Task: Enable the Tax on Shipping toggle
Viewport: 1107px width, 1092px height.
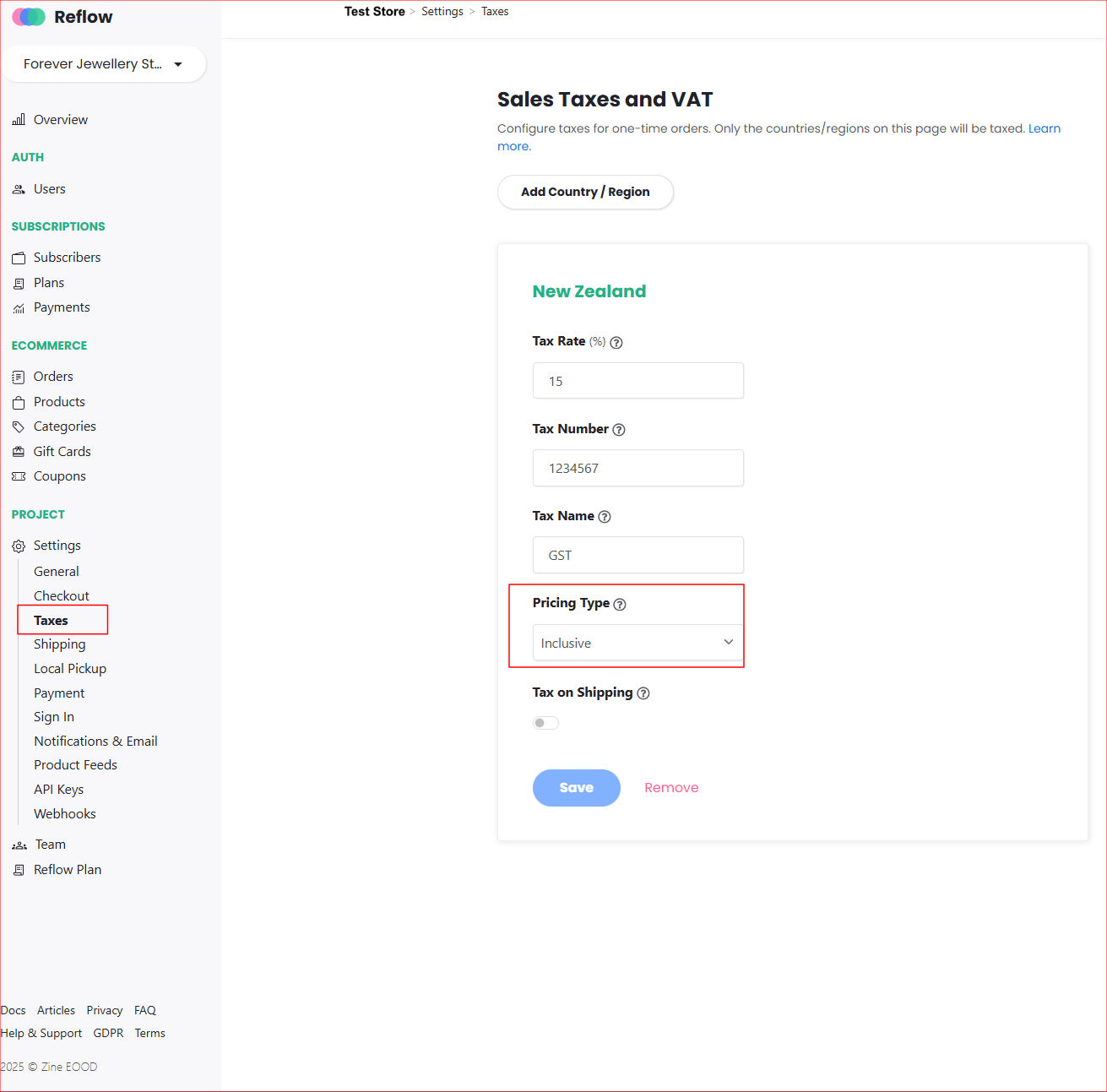Action: coord(545,723)
